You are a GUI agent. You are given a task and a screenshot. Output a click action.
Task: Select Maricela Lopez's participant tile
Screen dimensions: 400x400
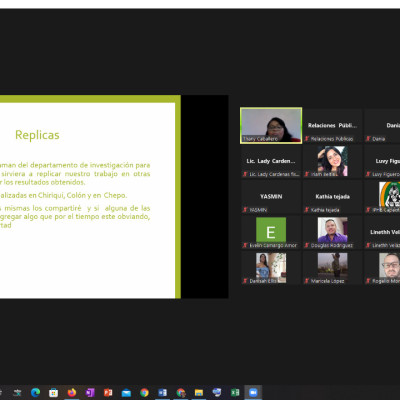click(333, 268)
